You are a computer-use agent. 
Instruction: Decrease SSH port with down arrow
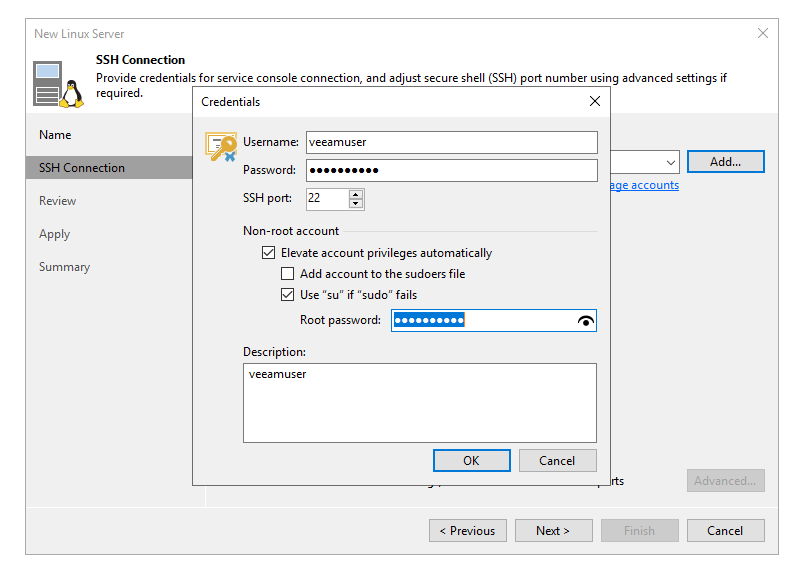(356, 204)
